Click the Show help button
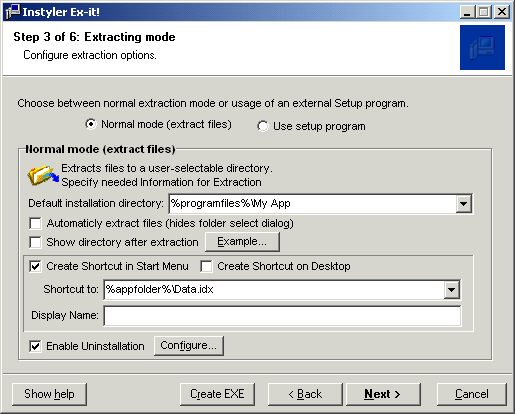Viewport: 515px width, 414px height. (49, 394)
